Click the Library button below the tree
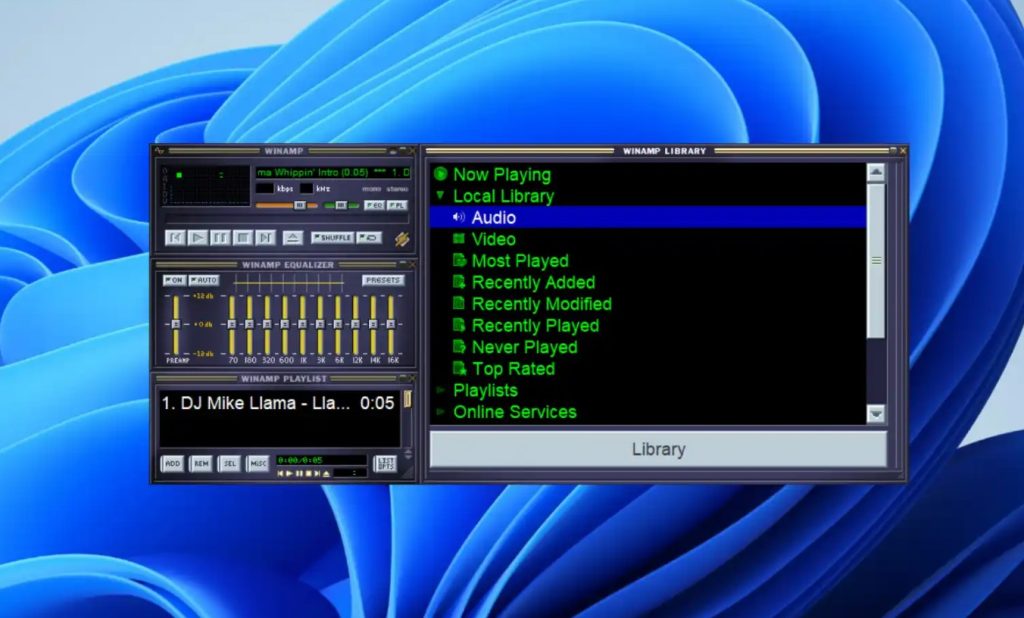 (658, 449)
